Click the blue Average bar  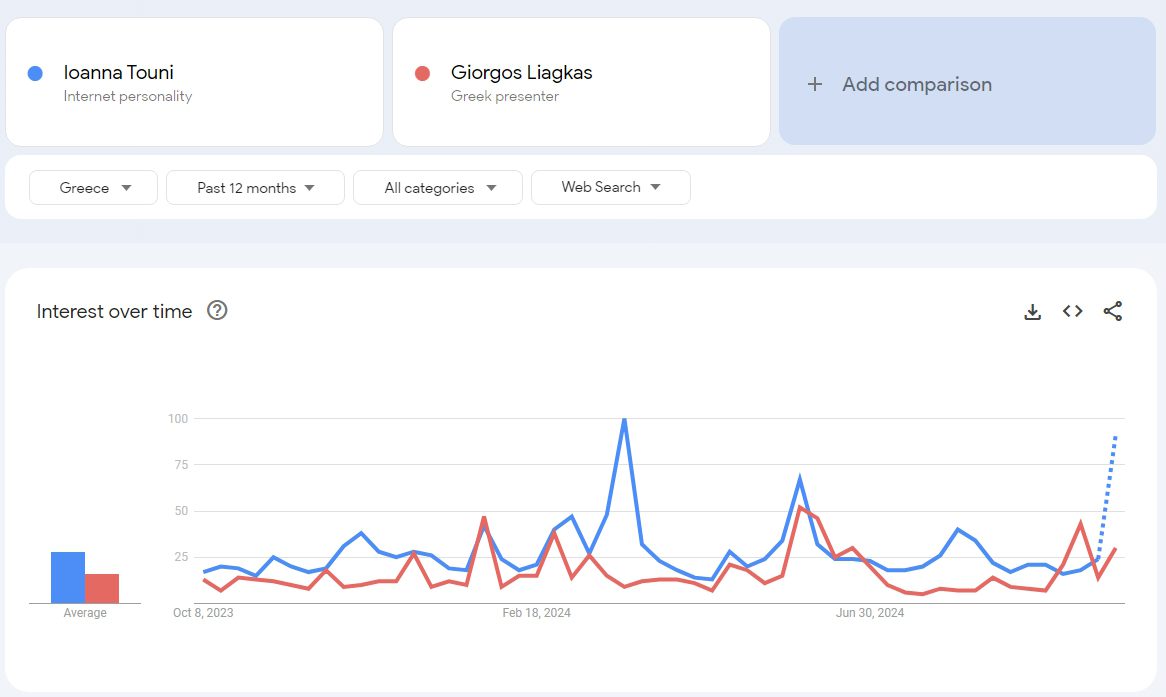[68, 578]
